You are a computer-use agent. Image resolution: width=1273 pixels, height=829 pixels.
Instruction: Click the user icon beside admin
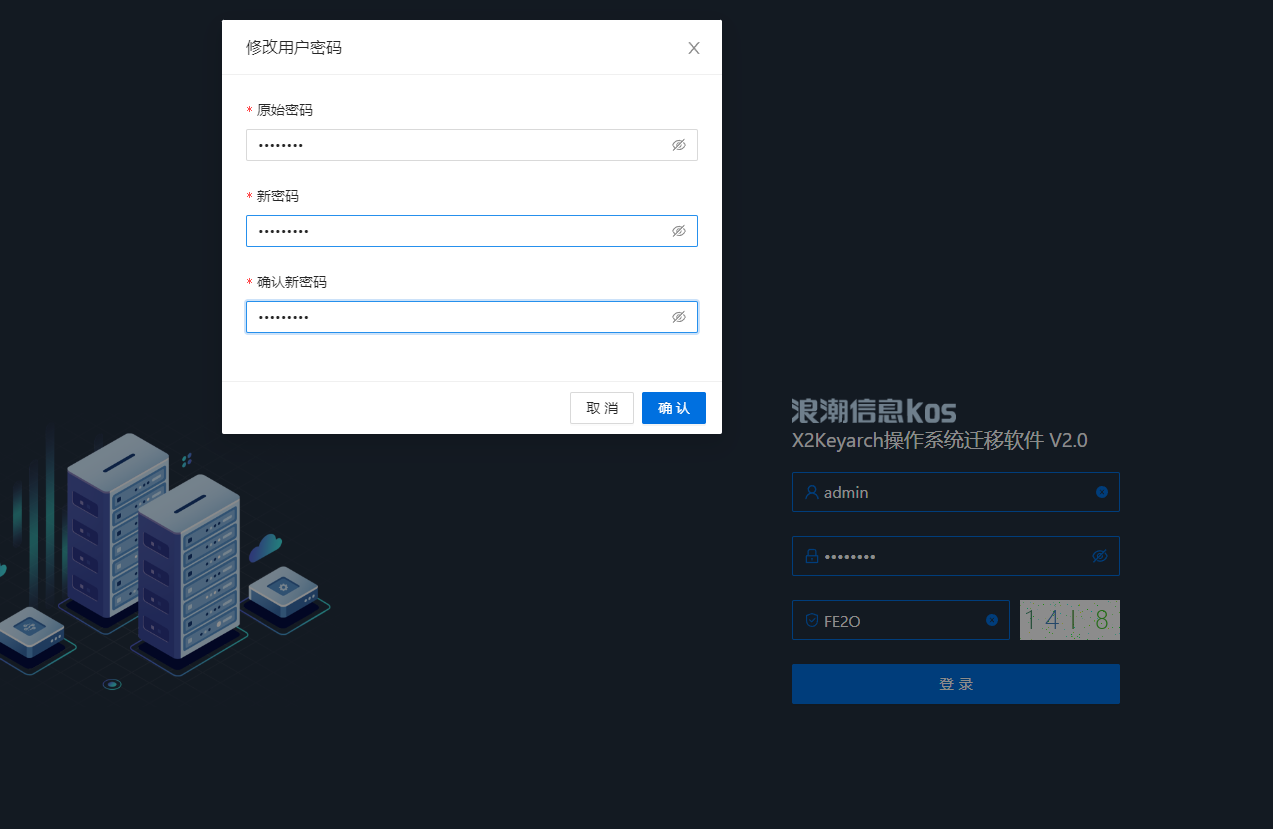(x=811, y=492)
